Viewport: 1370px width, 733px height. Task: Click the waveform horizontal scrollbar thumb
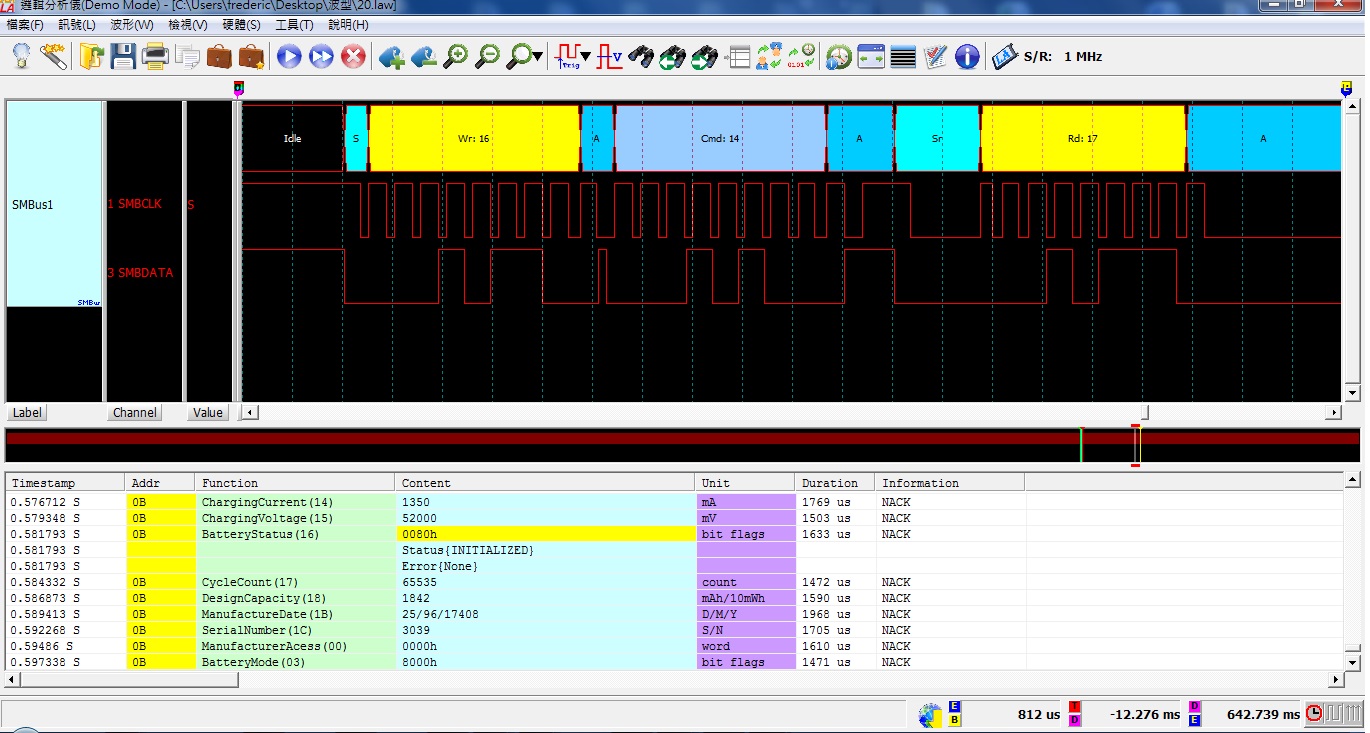click(x=1146, y=412)
